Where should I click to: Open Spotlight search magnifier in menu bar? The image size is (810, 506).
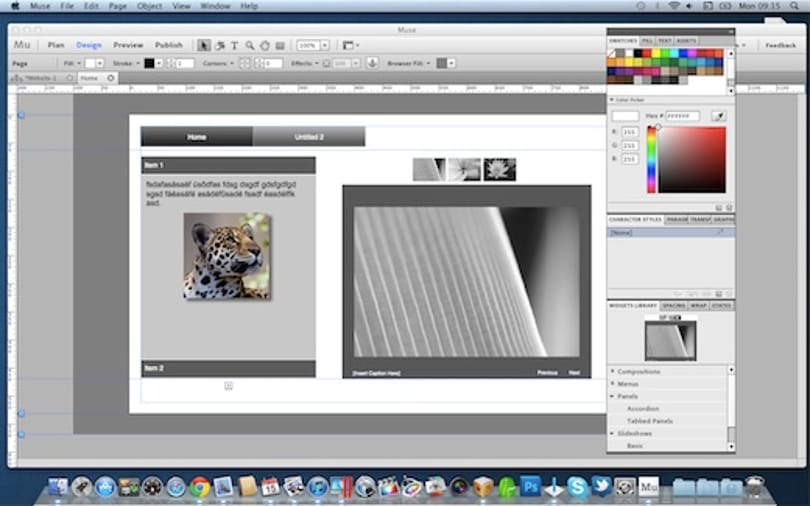click(x=794, y=6)
